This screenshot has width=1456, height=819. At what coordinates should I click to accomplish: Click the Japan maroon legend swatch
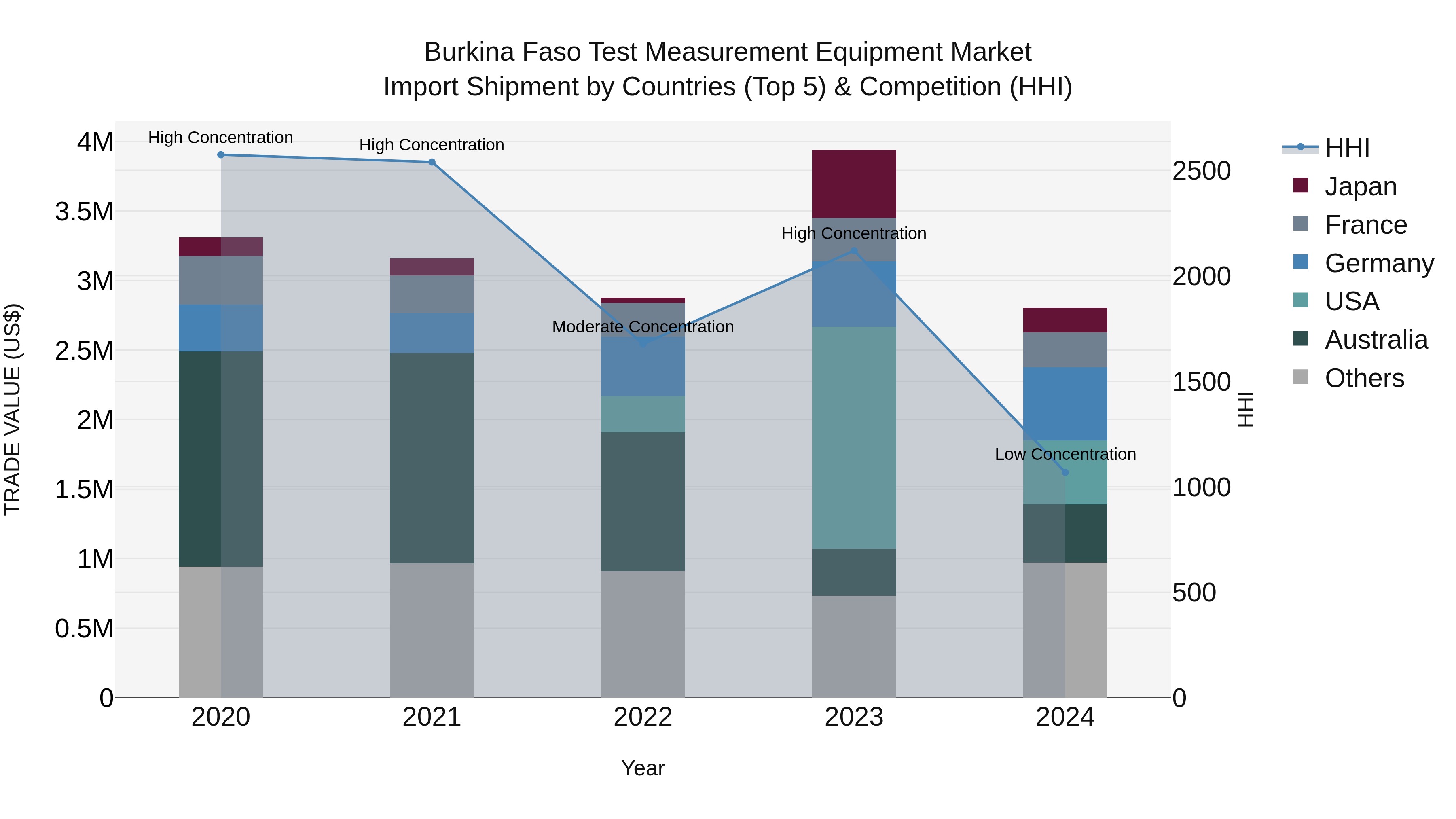pyautogui.click(x=1301, y=185)
